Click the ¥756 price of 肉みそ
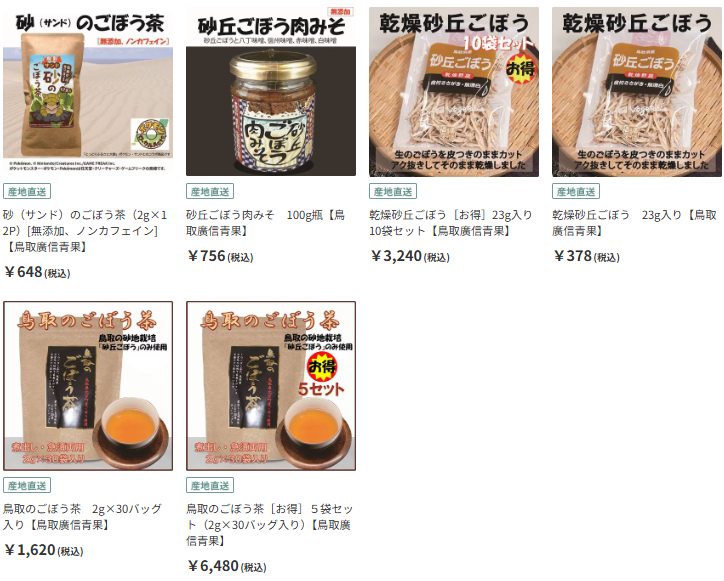The image size is (724, 581). [x=221, y=256]
